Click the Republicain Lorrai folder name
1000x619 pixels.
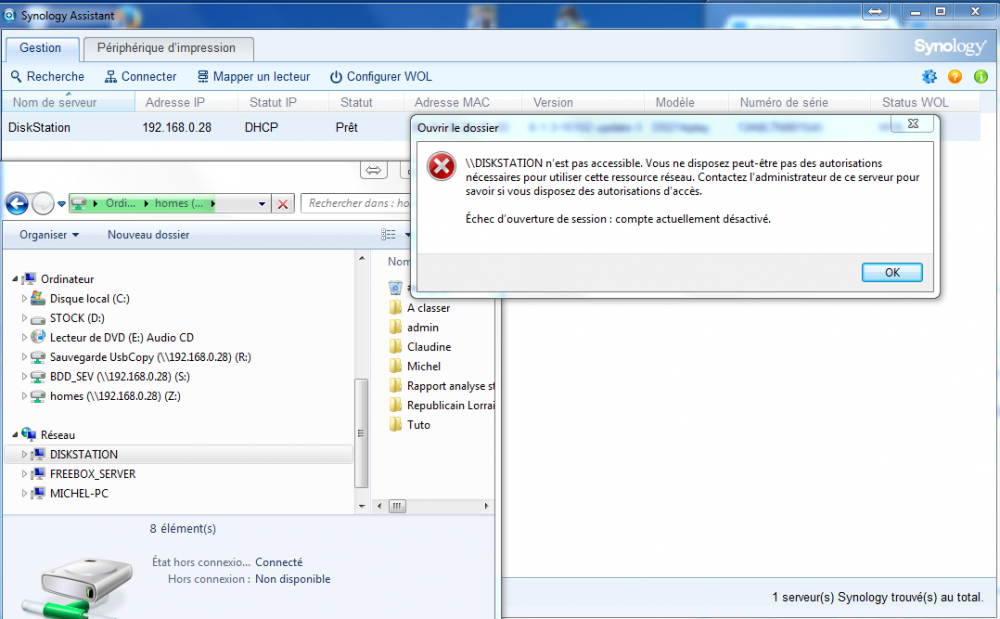tap(451, 405)
